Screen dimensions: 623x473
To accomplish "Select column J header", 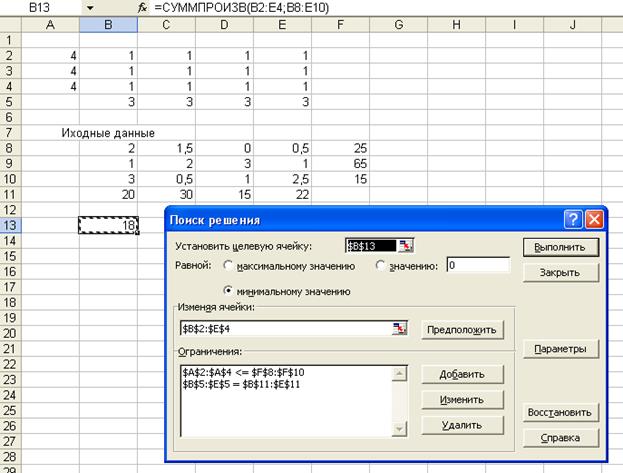I will [573, 25].
